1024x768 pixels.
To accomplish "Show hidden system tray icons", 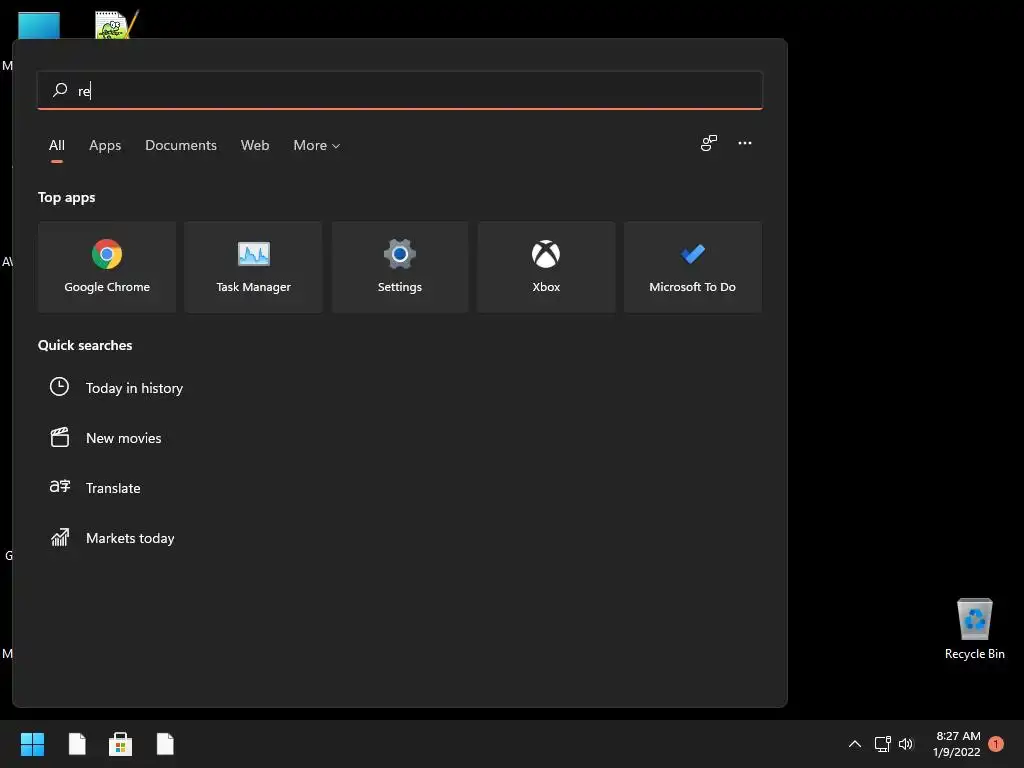I will tap(854, 744).
